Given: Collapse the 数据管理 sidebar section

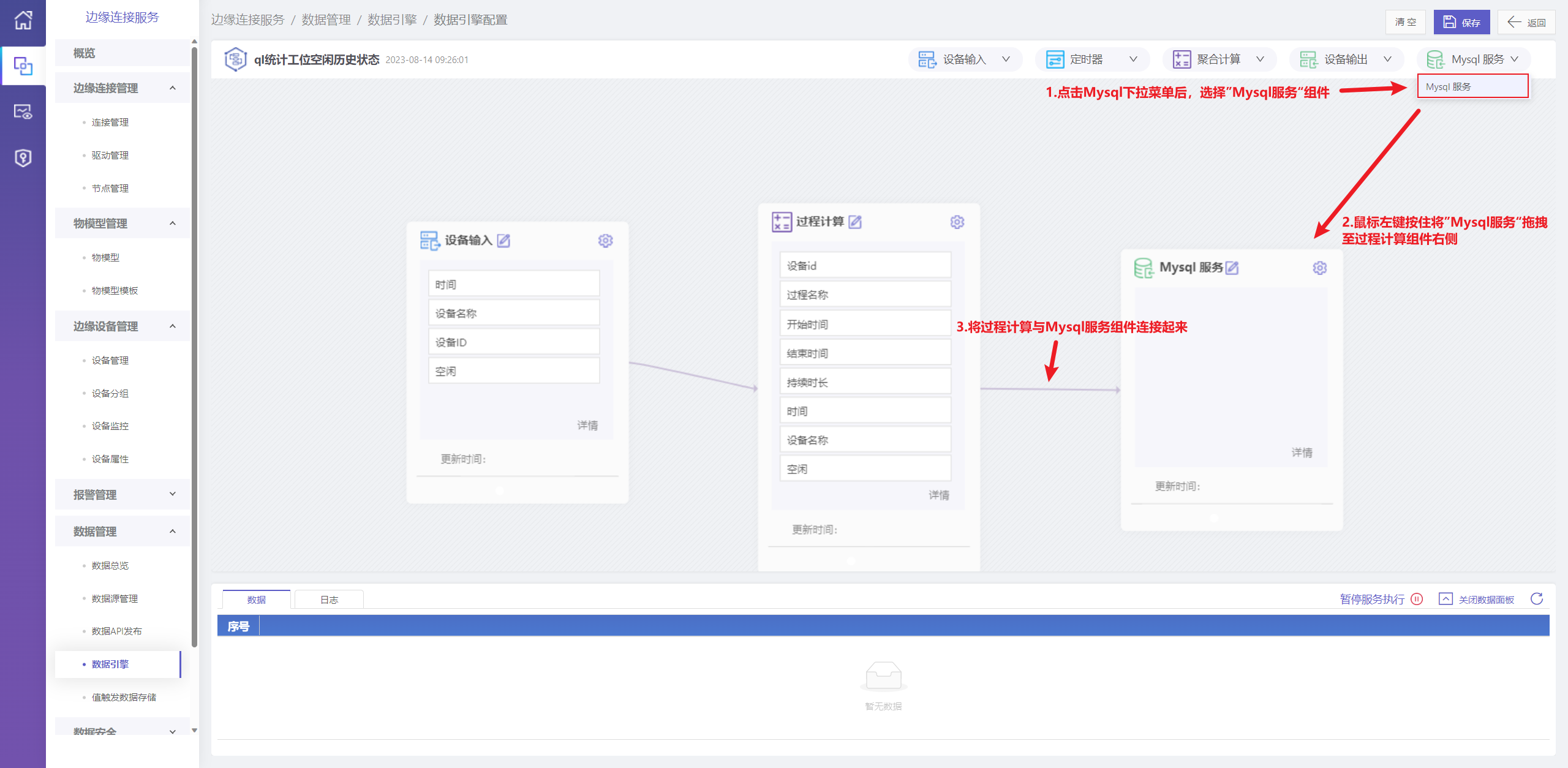Looking at the screenshot, I should (173, 532).
